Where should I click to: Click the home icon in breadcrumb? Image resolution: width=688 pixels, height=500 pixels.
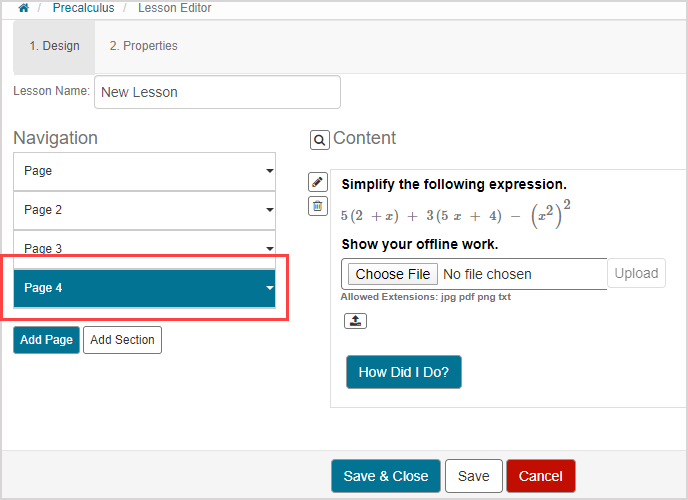coord(24,8)
